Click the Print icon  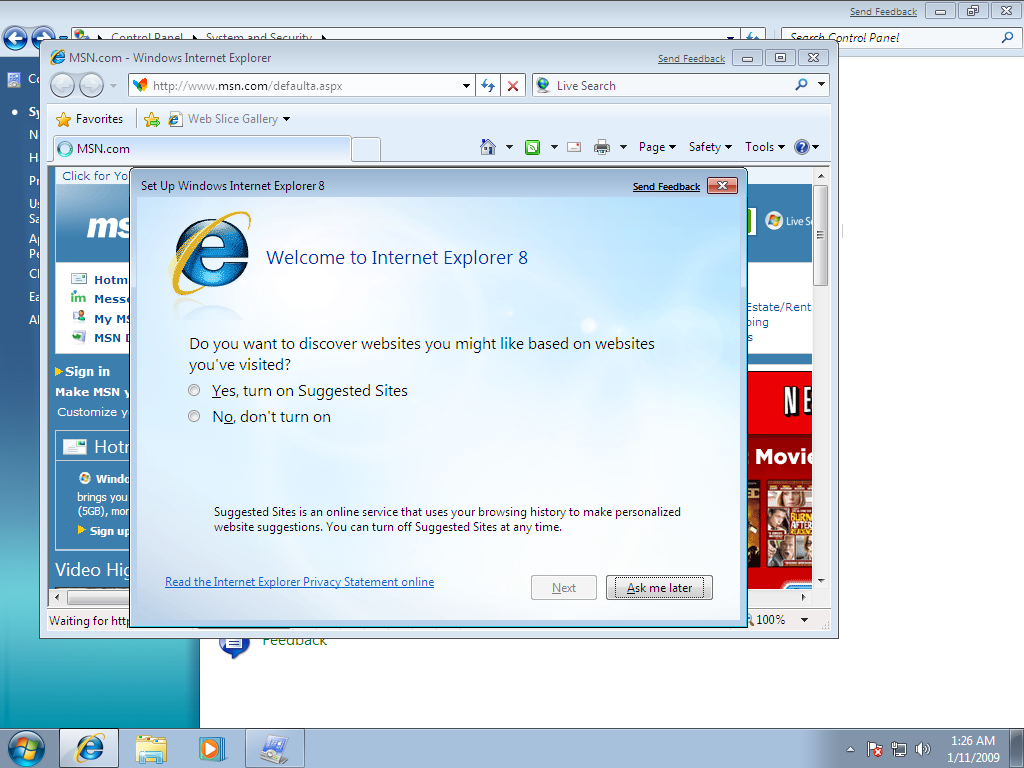click(x=601, y=148)
